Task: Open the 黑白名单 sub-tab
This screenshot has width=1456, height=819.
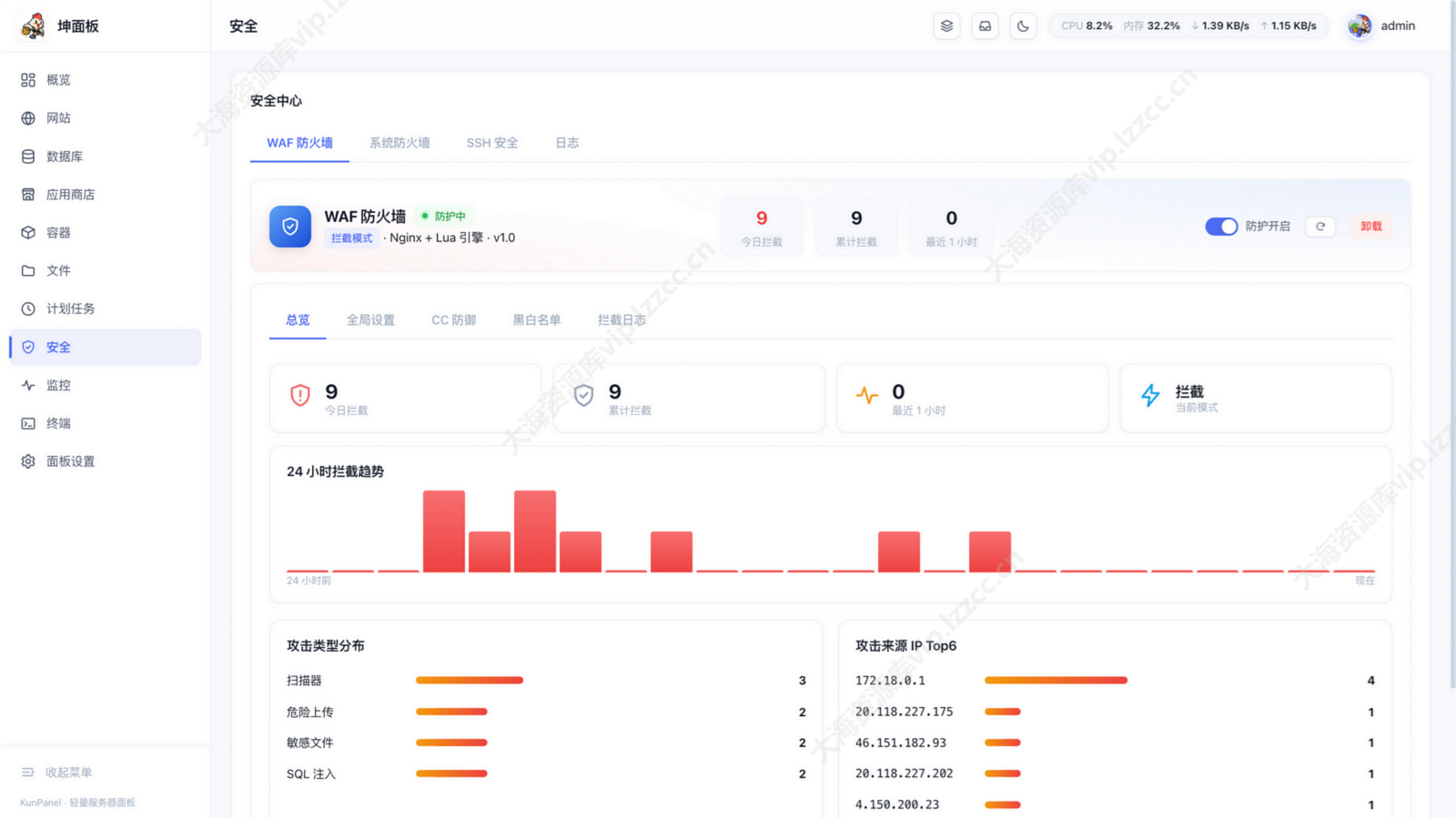Action: 537,320
